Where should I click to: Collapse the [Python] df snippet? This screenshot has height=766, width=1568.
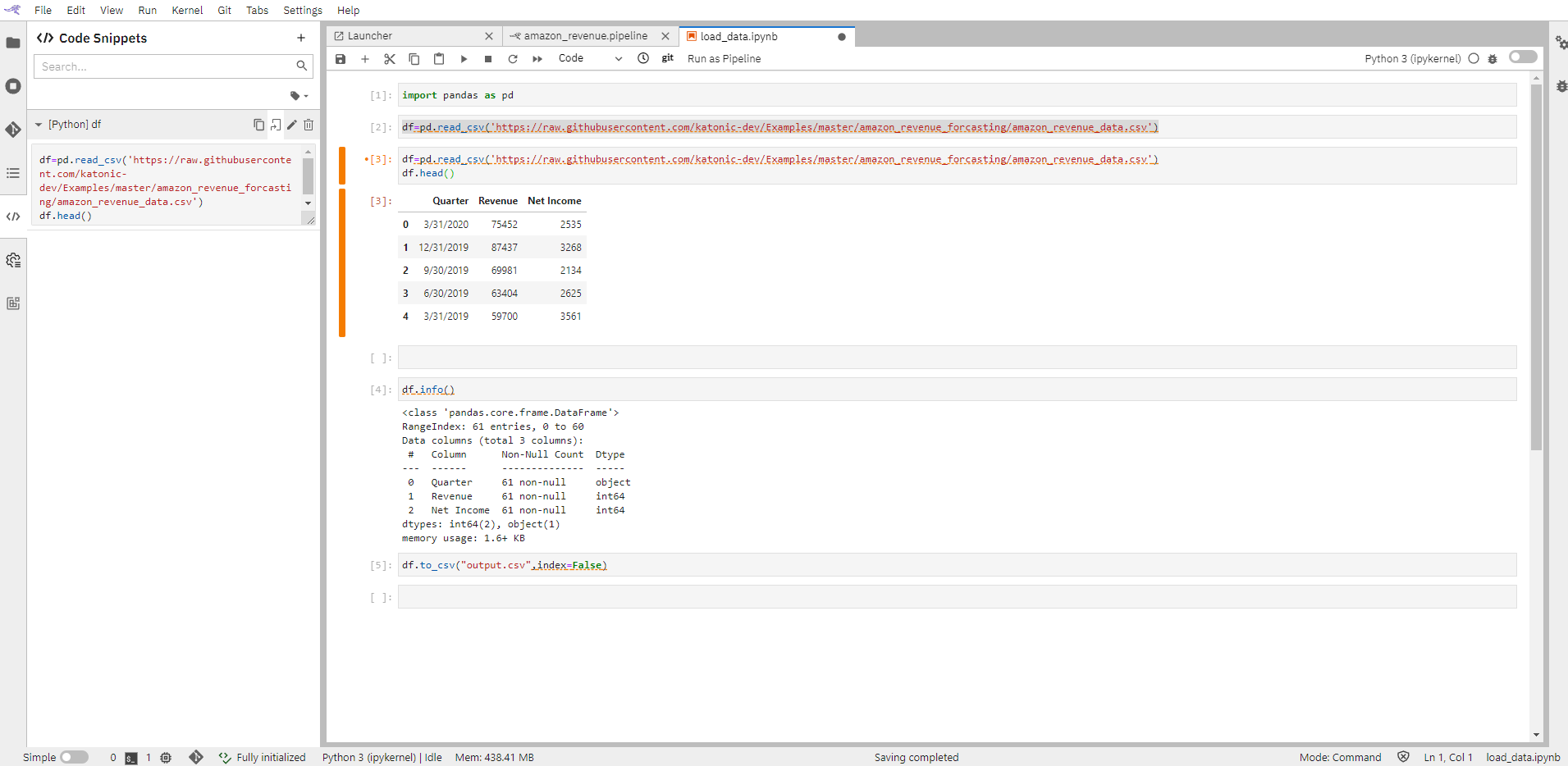tap(39, 125)
